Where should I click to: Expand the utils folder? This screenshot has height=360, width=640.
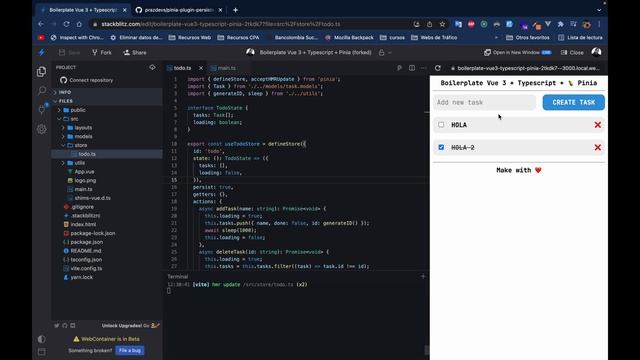(x=80, y=163)
